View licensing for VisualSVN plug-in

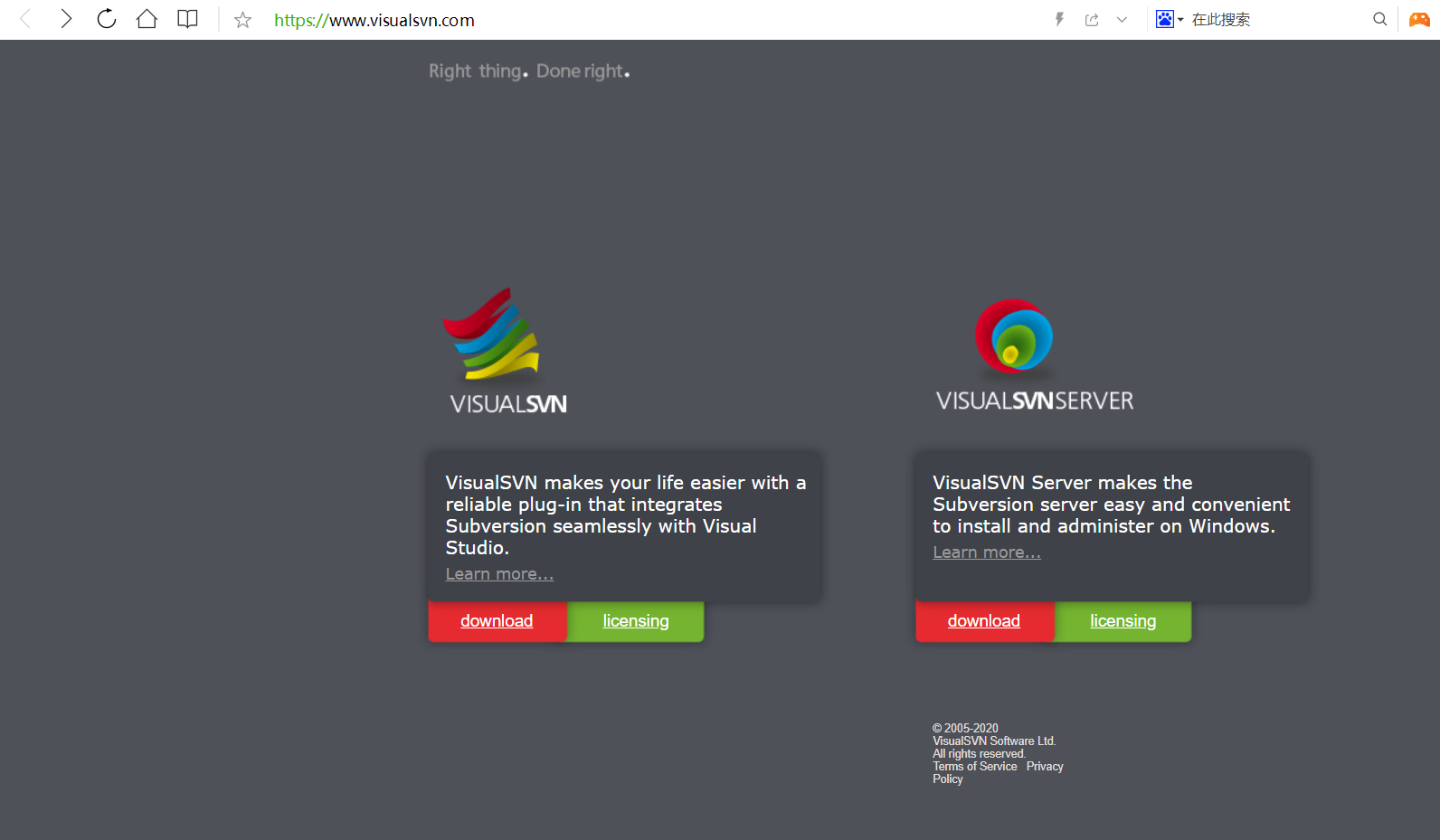click(x=636, y=621)
